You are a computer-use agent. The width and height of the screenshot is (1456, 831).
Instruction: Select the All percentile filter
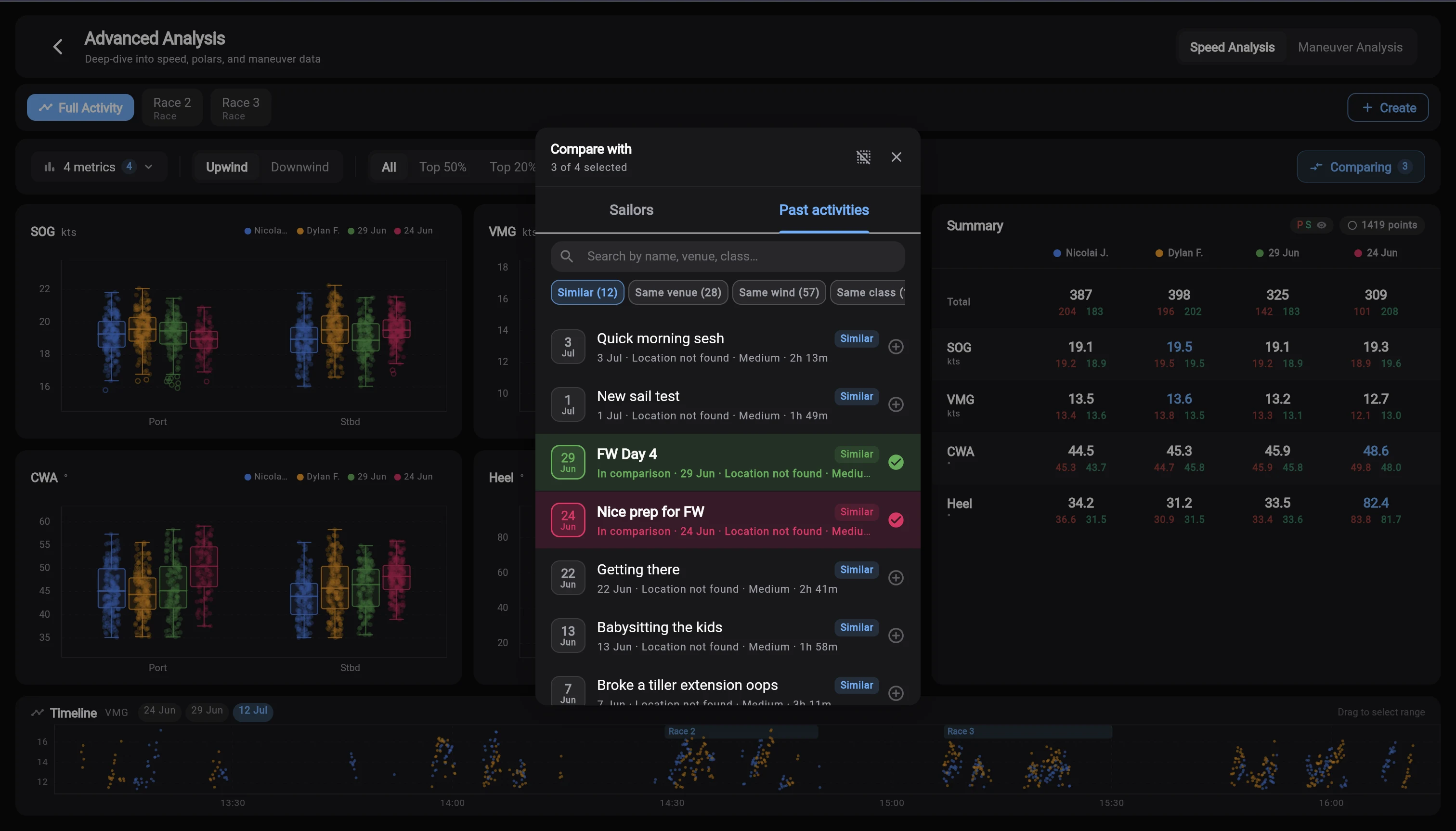point(389,167)
